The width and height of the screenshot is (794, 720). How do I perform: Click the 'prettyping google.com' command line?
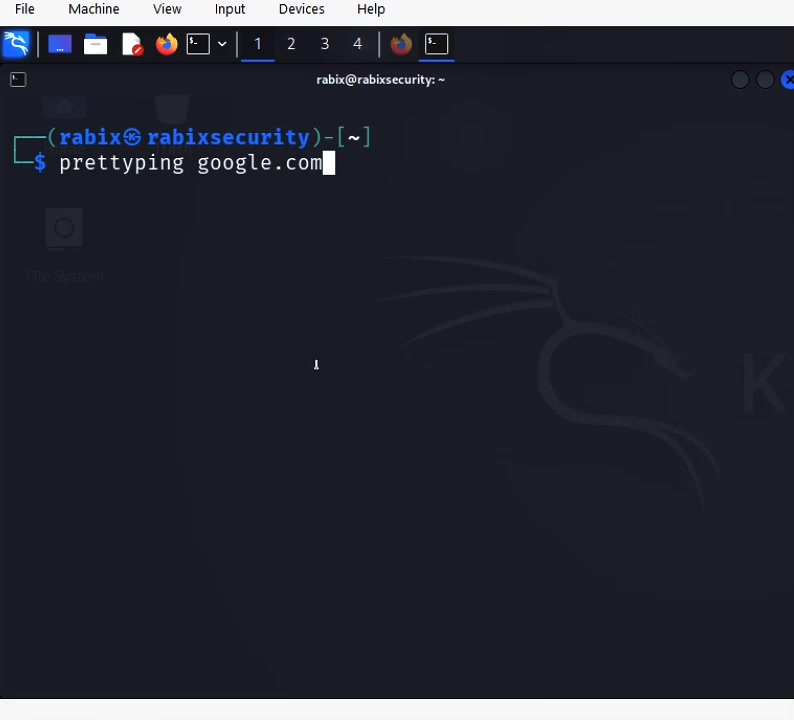[191, 163]
